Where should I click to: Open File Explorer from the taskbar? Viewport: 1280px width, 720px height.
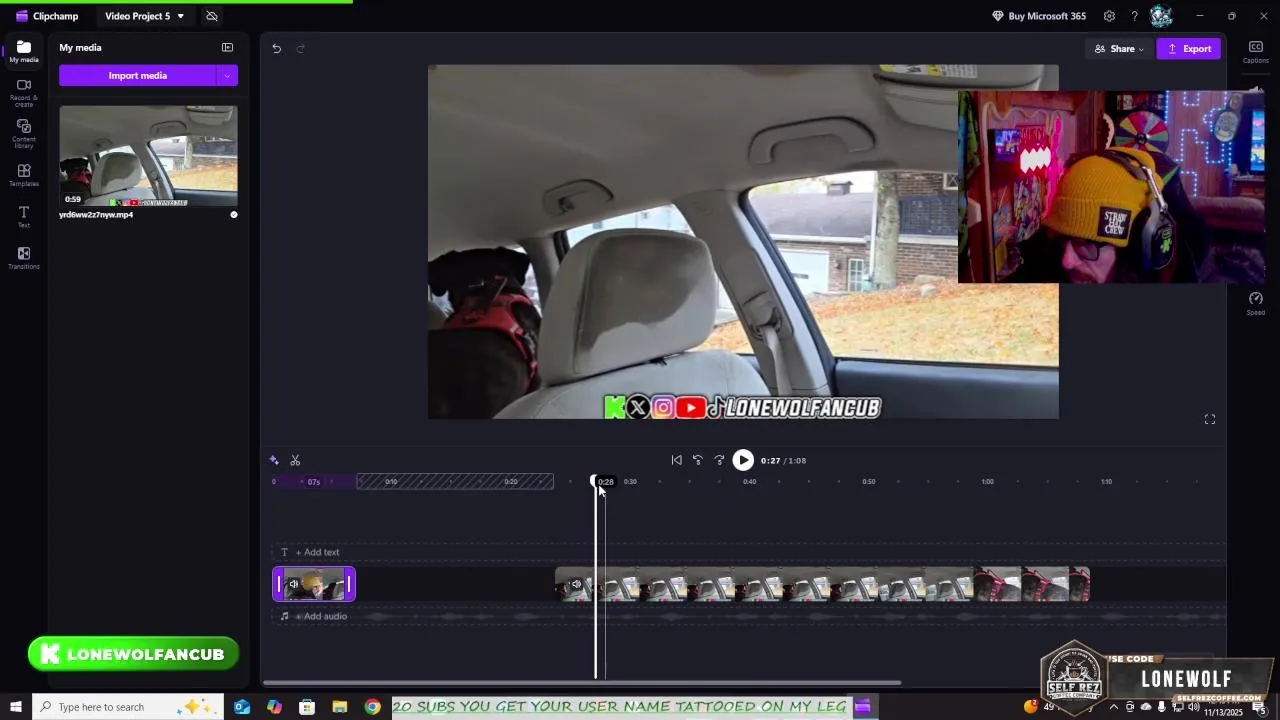pyautogui.click(x=340, y=707)
